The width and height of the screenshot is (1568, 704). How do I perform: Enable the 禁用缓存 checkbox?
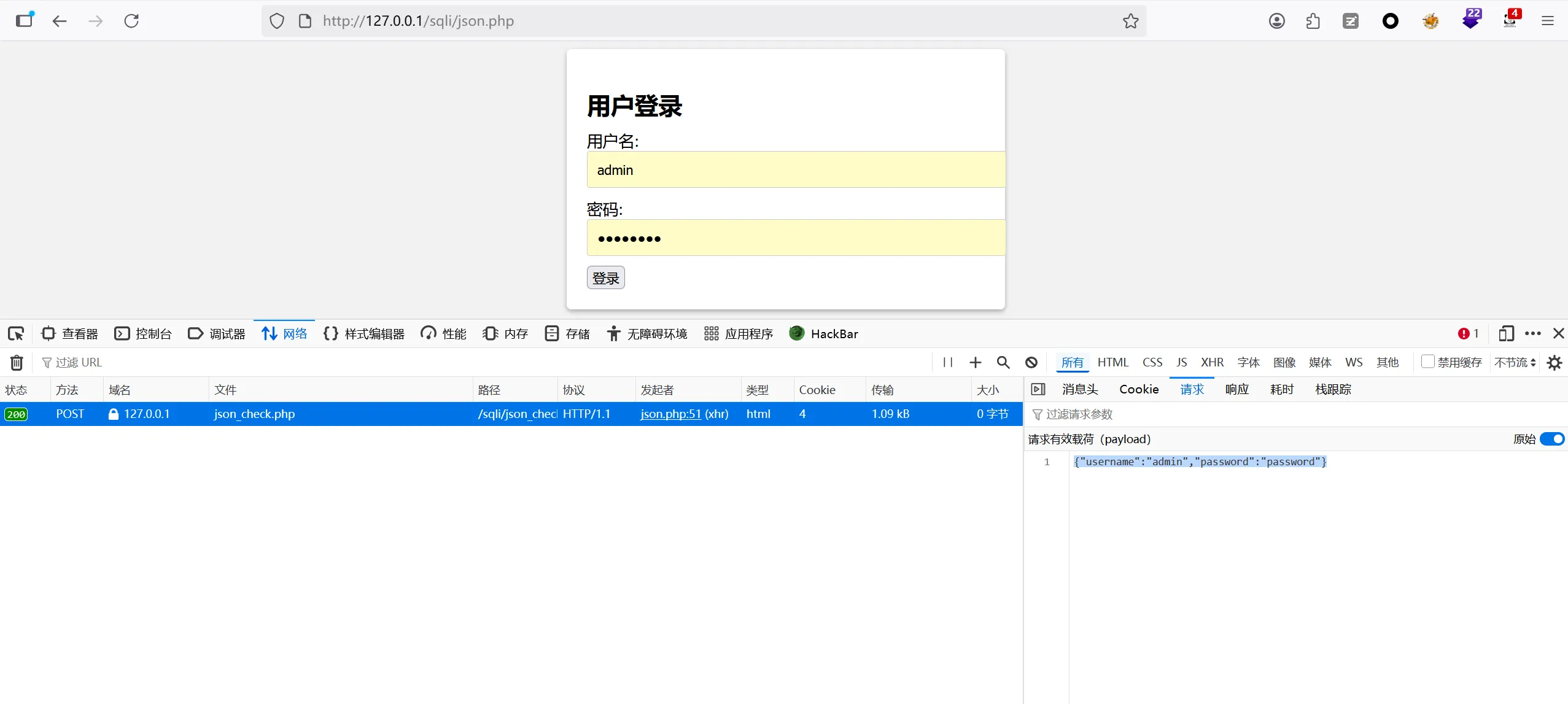click(1428, 362)
